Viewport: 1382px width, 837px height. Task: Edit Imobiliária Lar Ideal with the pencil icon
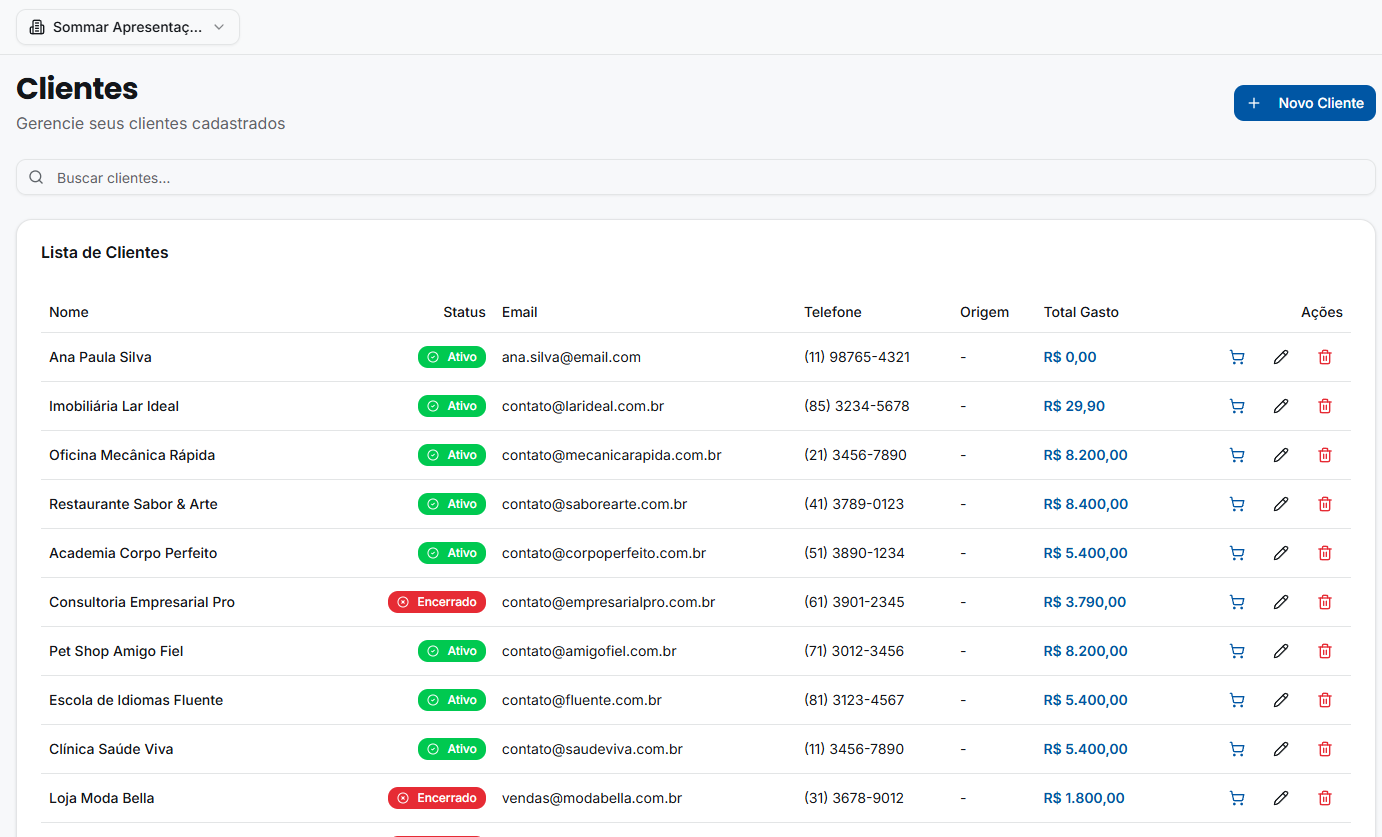click(x=1281, y=406)
